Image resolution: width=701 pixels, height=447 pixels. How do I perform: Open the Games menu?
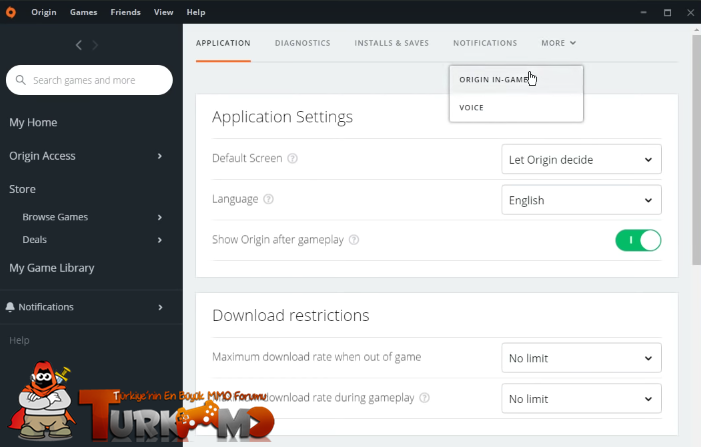pos(83,12)
